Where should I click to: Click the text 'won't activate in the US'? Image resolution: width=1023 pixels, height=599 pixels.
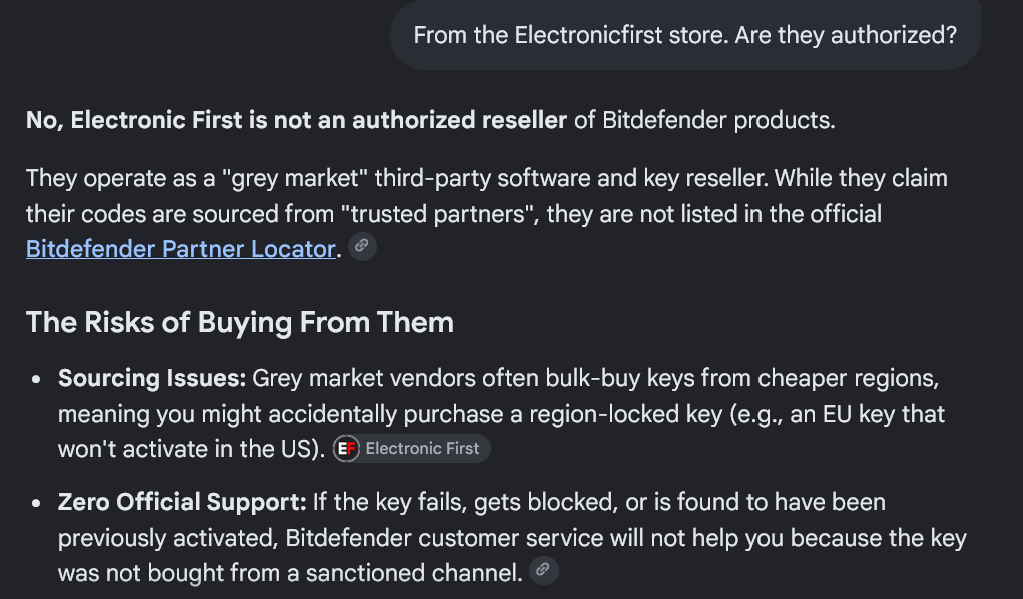pyautogui.click(x=187, y=450)
